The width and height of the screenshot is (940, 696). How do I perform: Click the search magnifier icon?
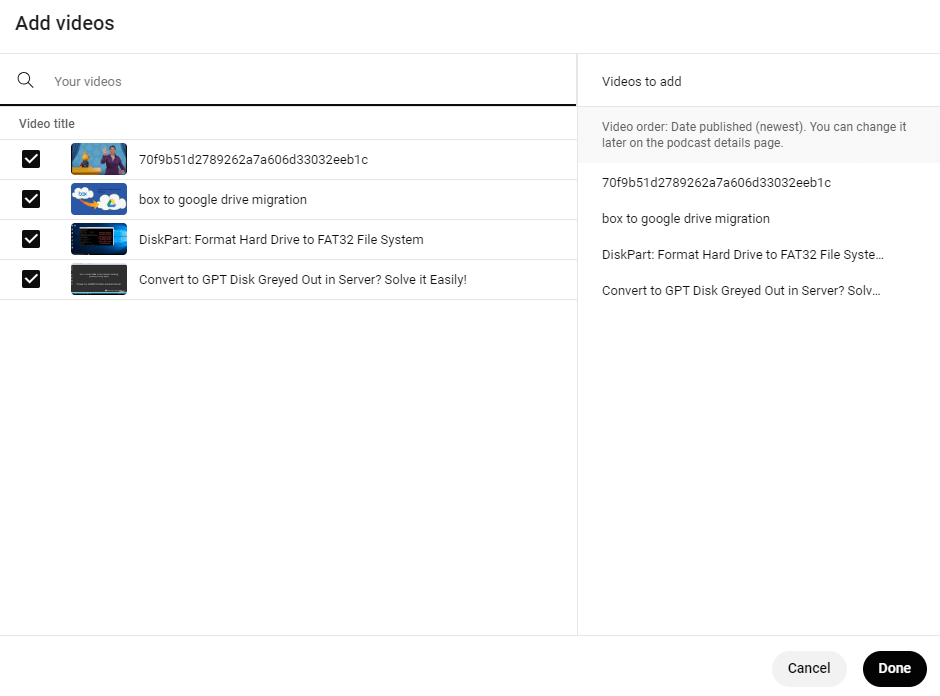[x=26, y=81]
